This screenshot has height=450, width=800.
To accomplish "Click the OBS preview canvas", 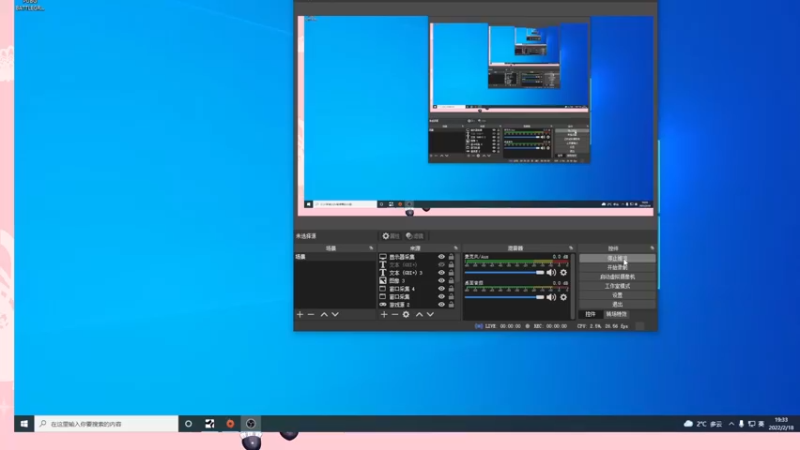I will tap(476, 116).
